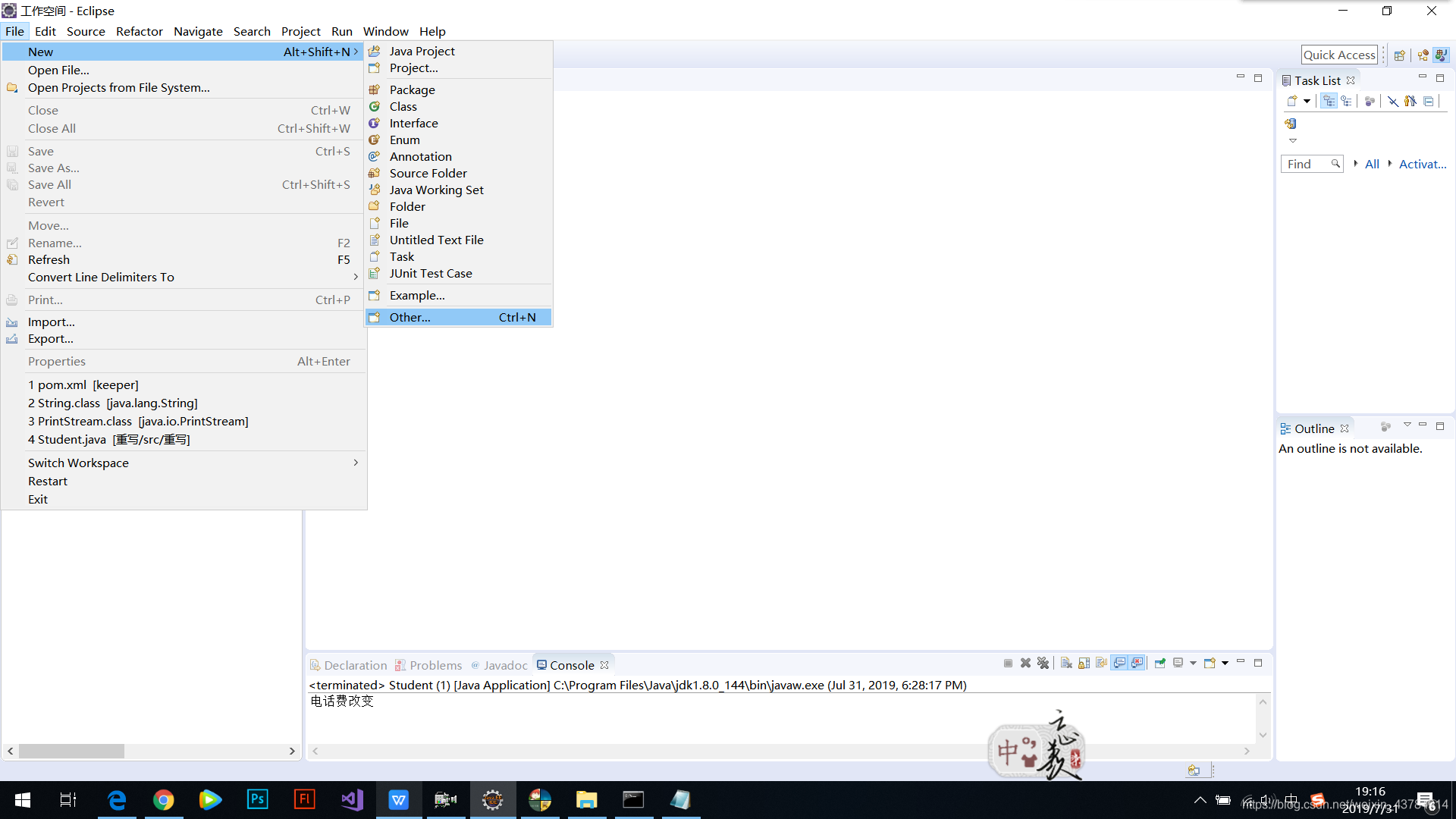Viewport: 1456px width, 819px height.
Task: Select Untitled Text File entry
Action: [x=458, y=240]
